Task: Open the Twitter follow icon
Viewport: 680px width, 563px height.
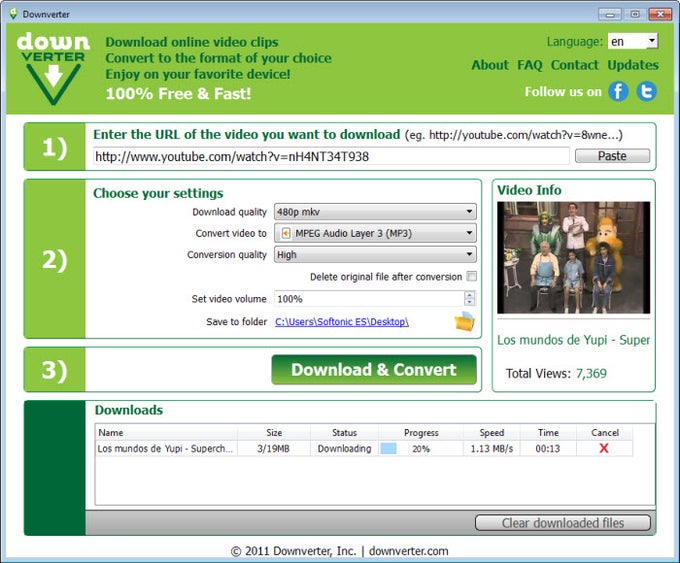Action: pos(646,92)
